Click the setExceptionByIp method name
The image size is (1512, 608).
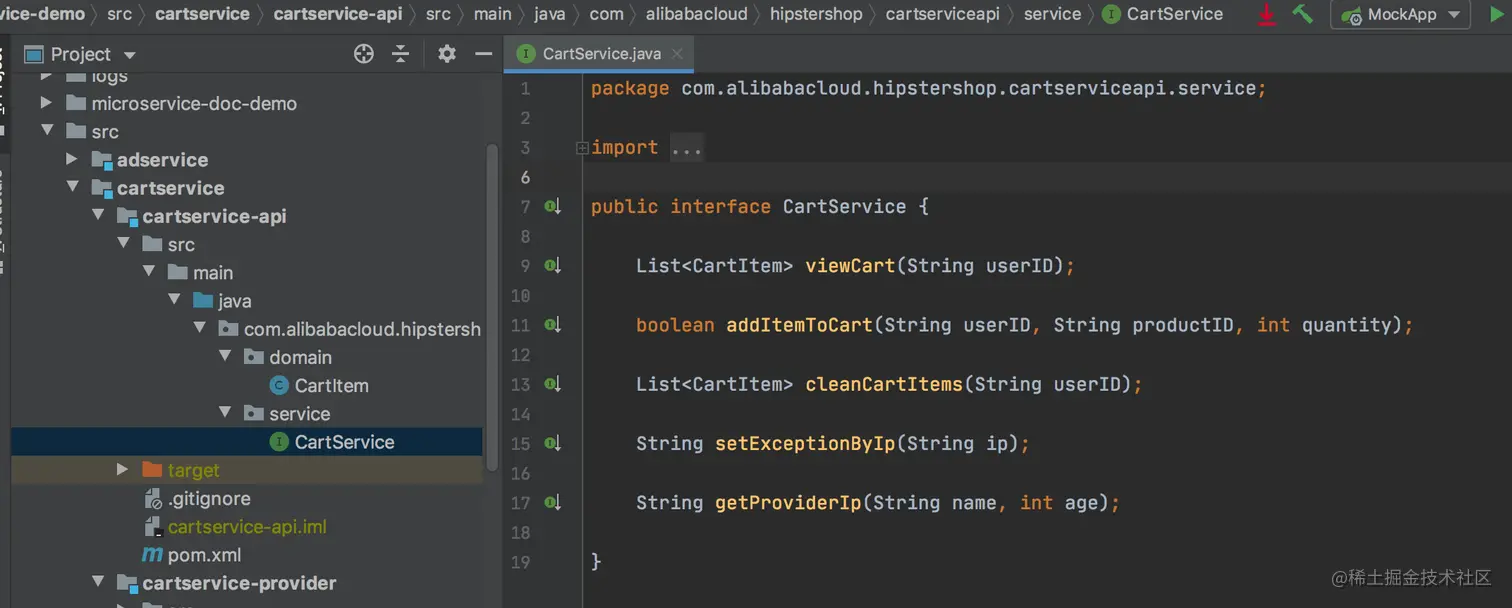[x=805, y=443]
